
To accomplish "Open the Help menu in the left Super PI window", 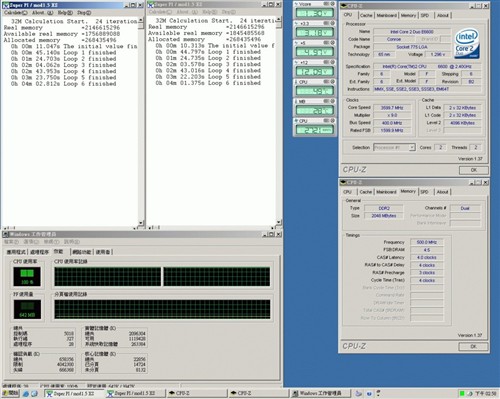I will 65,13.
